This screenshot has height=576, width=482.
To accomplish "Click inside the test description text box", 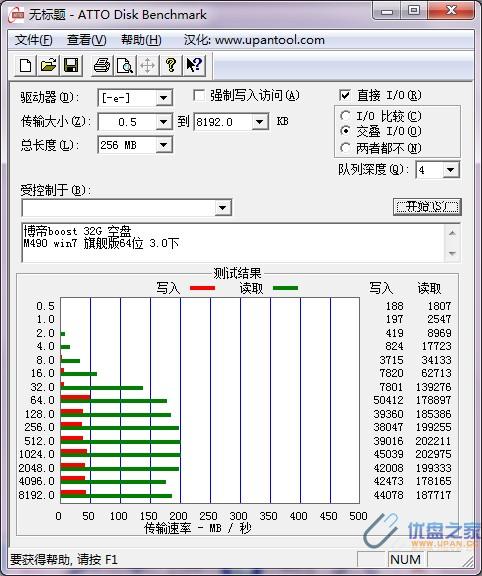I will point(234,242).
